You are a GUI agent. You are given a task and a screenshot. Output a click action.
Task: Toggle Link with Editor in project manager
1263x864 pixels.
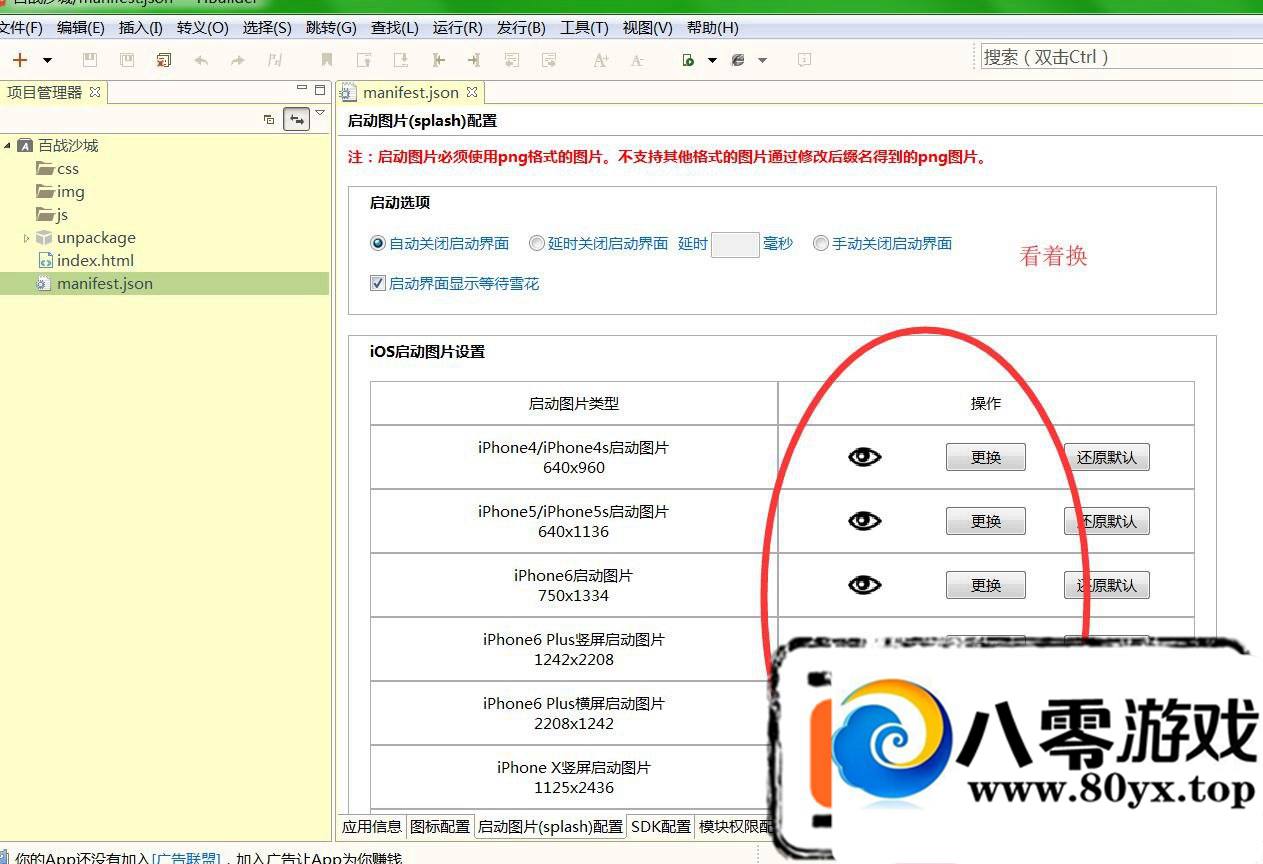click(x=296, y=119)
